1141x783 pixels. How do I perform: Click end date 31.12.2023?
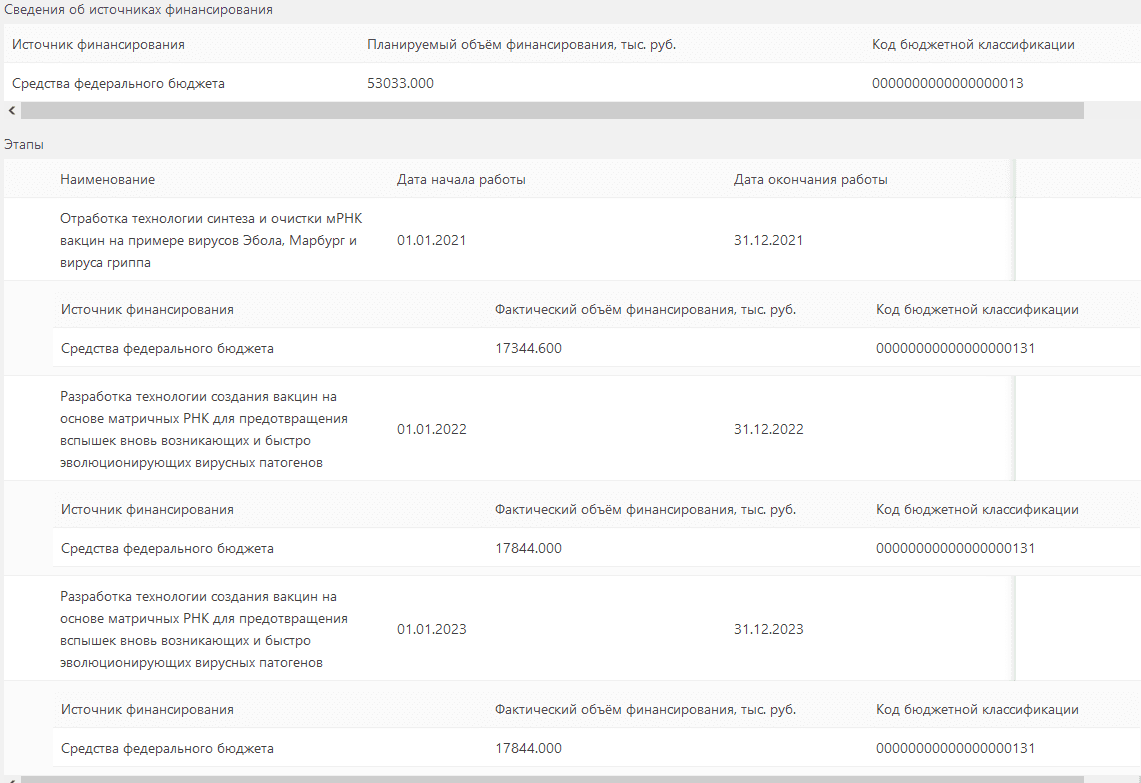point(768,629)
